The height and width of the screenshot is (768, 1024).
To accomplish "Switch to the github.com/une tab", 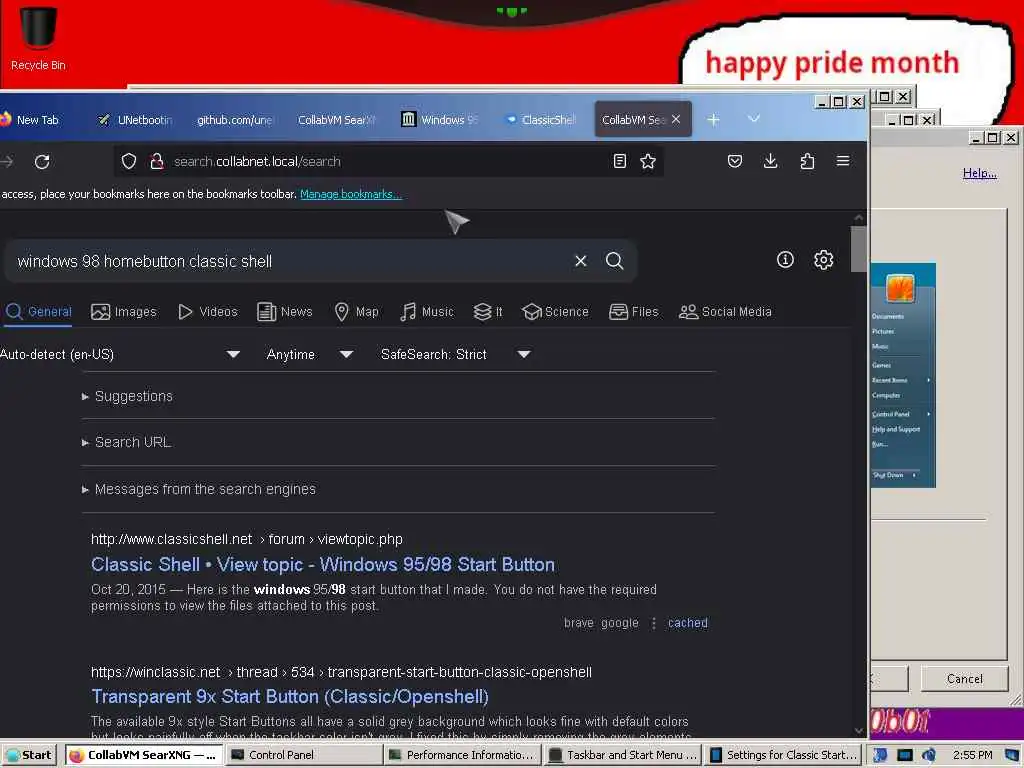I will click(x=234, y=120).
